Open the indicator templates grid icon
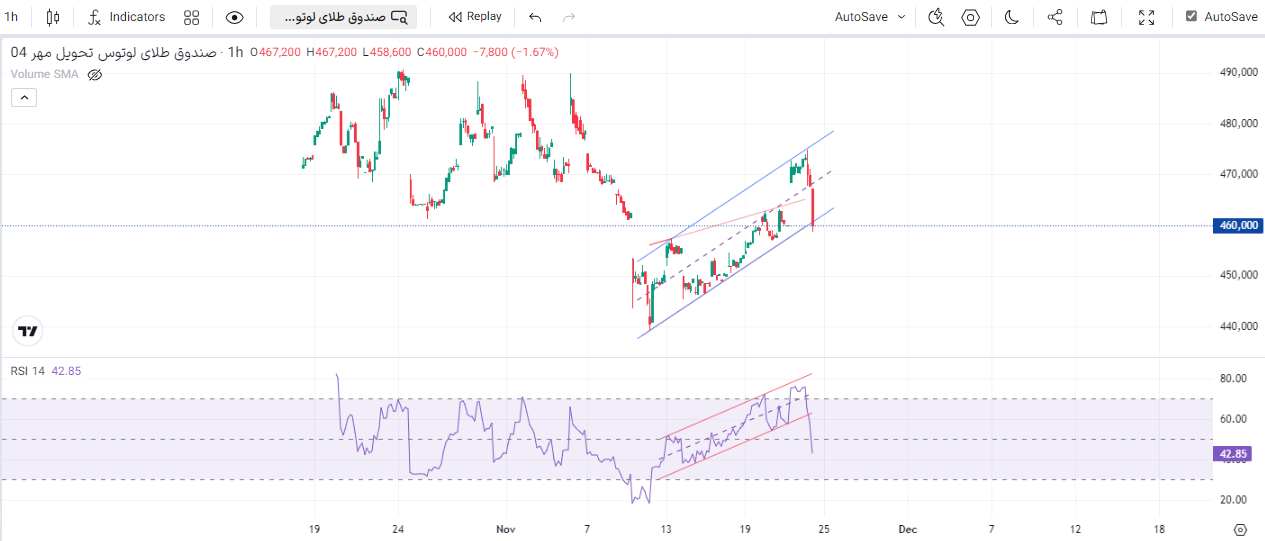 (x=192, y=17)
